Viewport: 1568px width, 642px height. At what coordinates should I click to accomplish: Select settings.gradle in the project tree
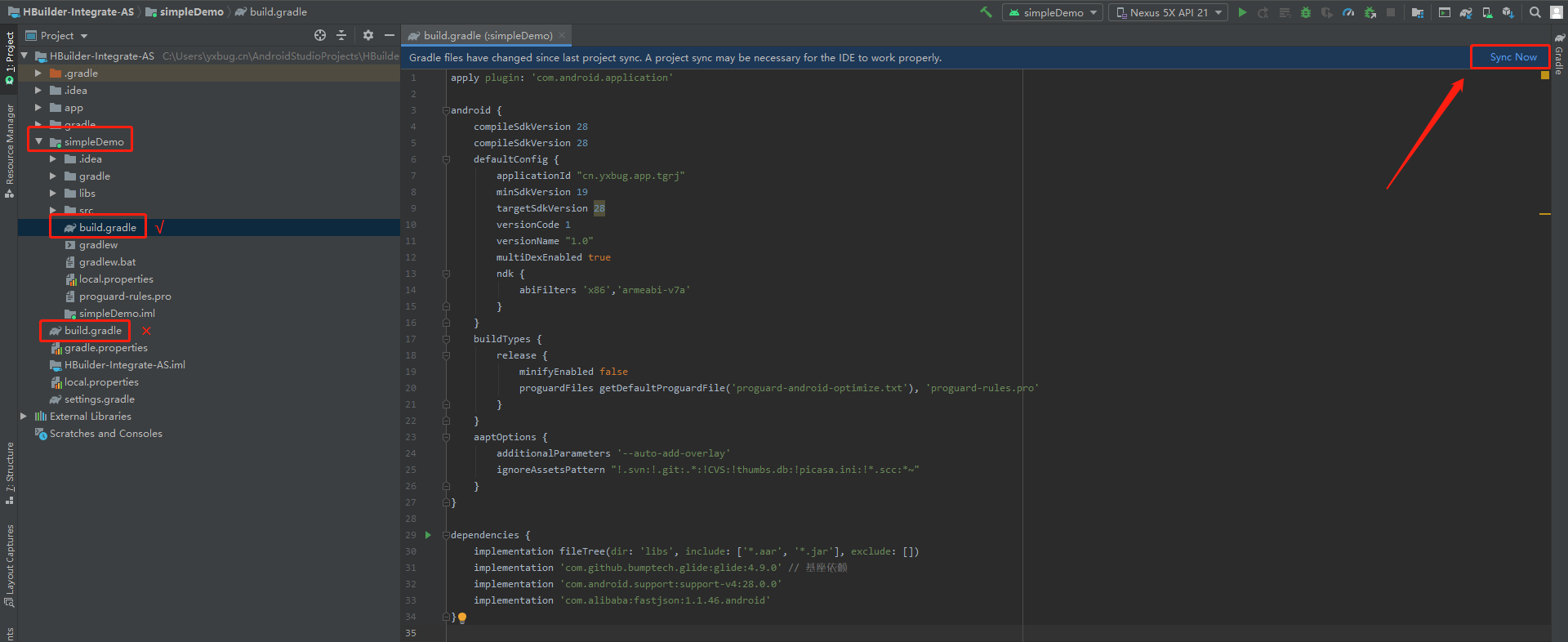99,399
